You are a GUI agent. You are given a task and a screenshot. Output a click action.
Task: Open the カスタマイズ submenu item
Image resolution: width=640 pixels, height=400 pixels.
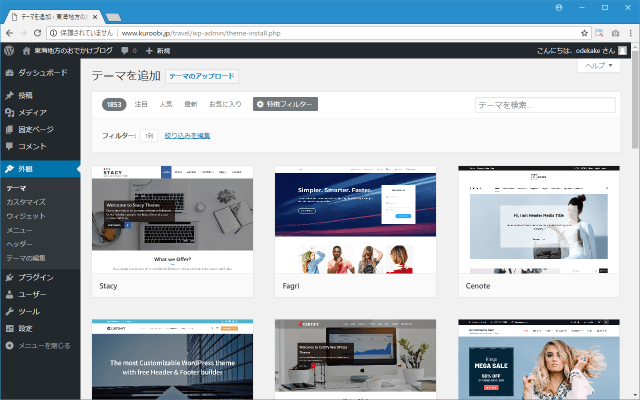tap(26, 202)
